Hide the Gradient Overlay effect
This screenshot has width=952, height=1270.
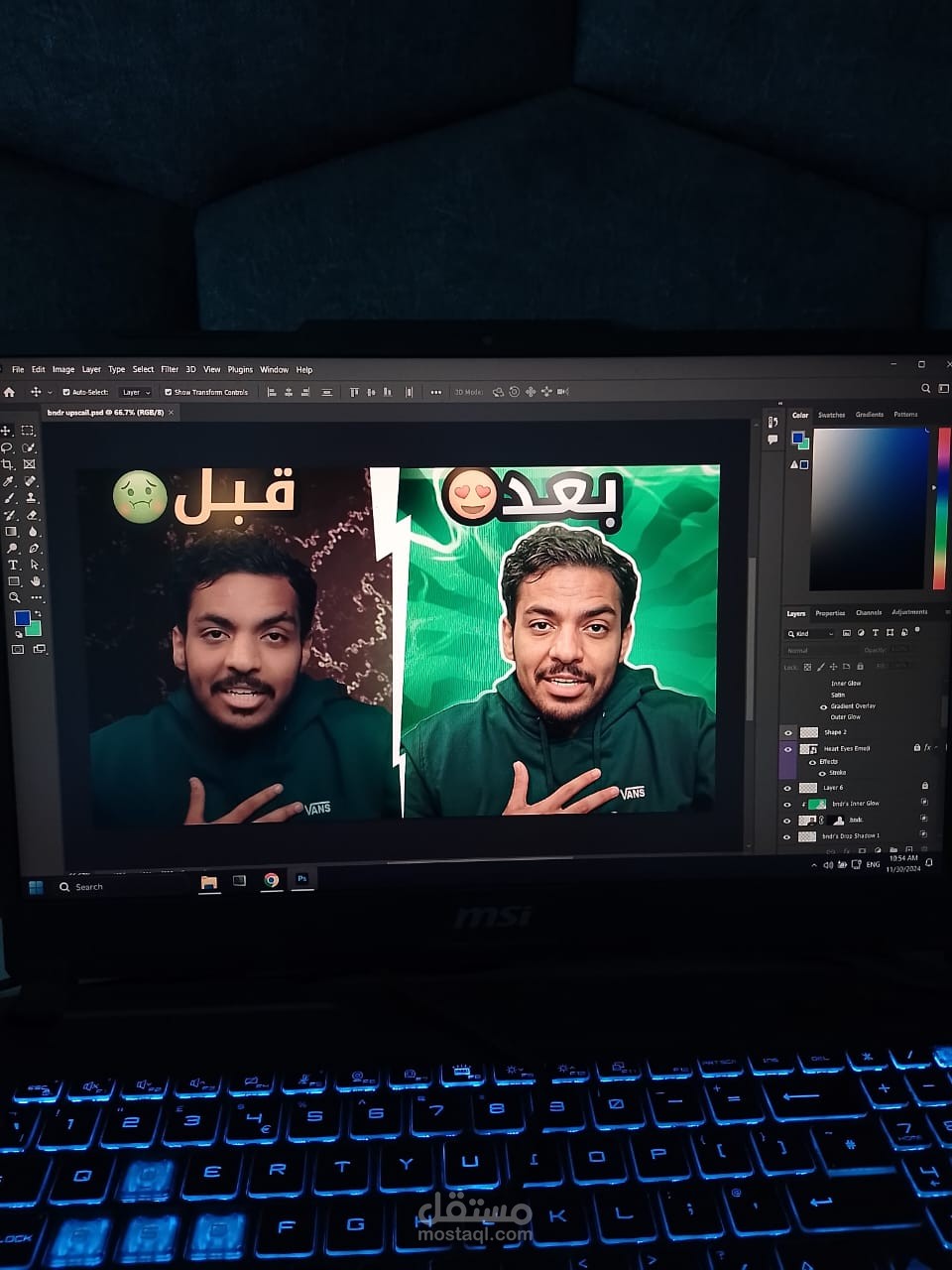coord(823,706)
